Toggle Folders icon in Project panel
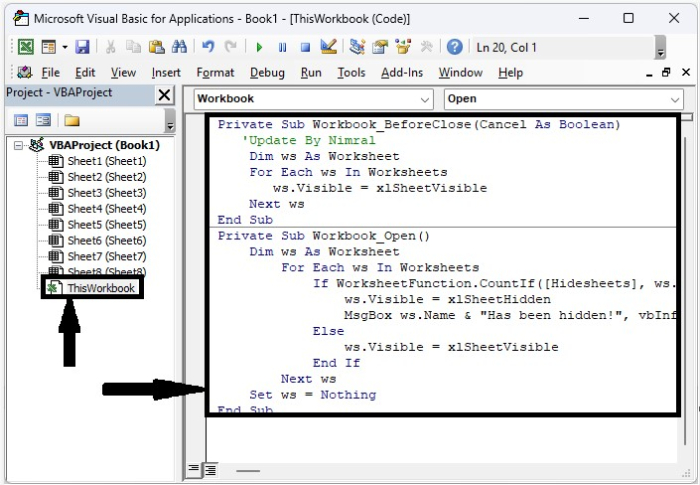 [x=71, y=120]
